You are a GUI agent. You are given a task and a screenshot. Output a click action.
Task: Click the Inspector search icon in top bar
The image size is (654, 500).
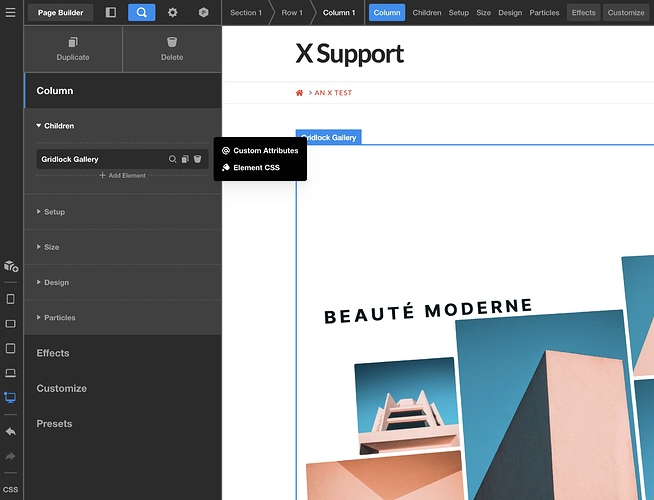(x=141, y=12)
